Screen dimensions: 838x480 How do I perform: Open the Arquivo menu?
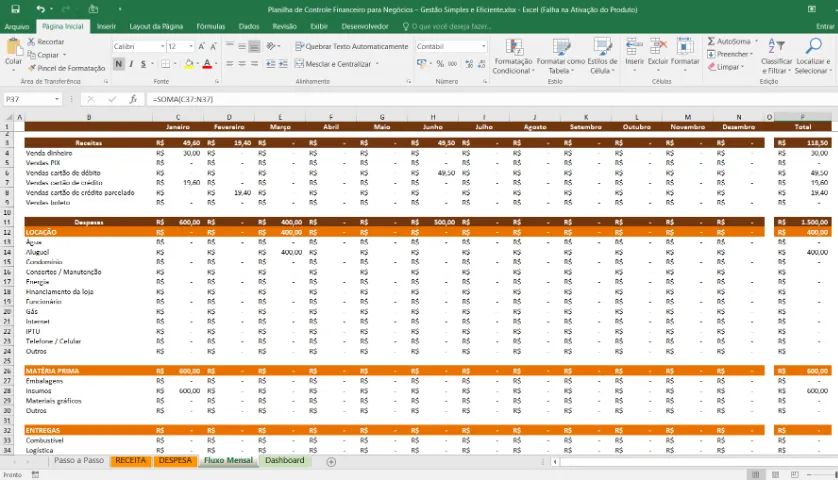[17, 26]
